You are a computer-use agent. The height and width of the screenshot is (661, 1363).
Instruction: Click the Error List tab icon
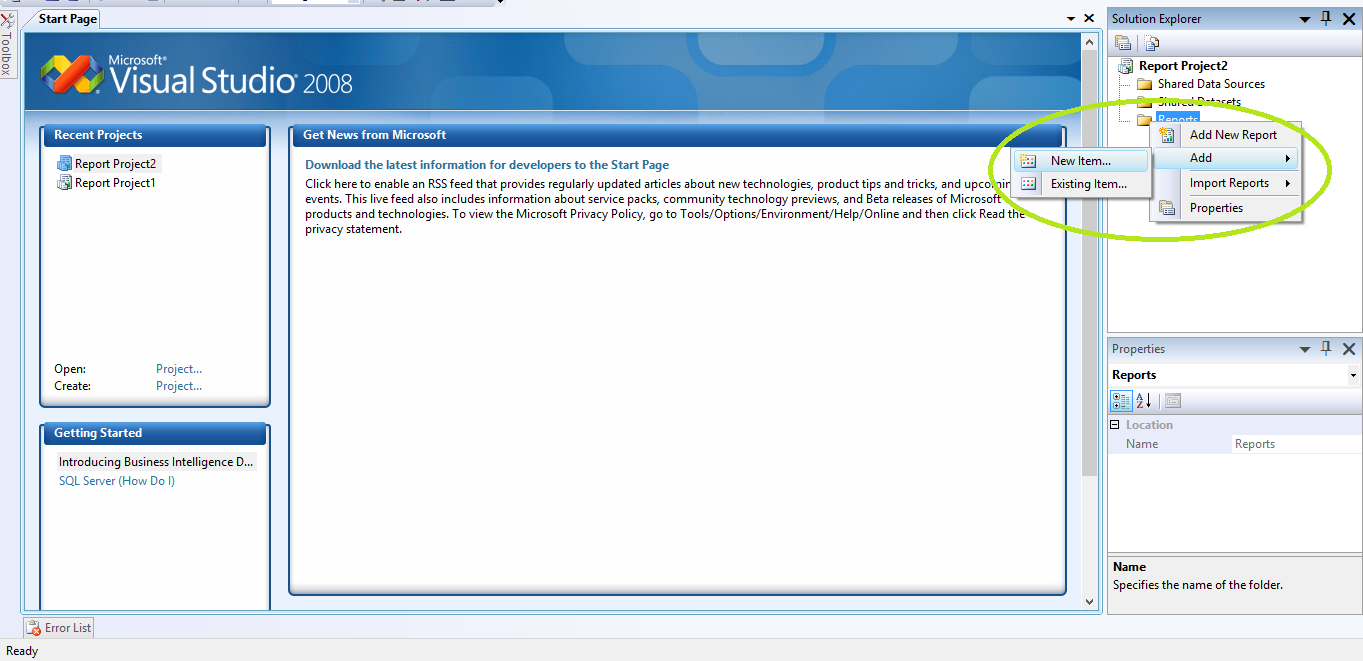tap(34, 628)
